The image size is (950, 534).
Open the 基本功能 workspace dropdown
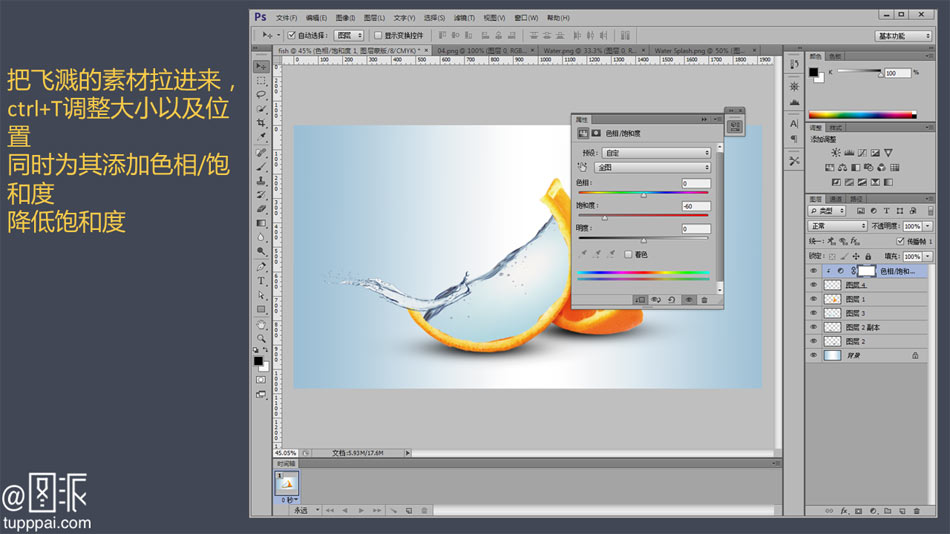[x=904, y=35]
